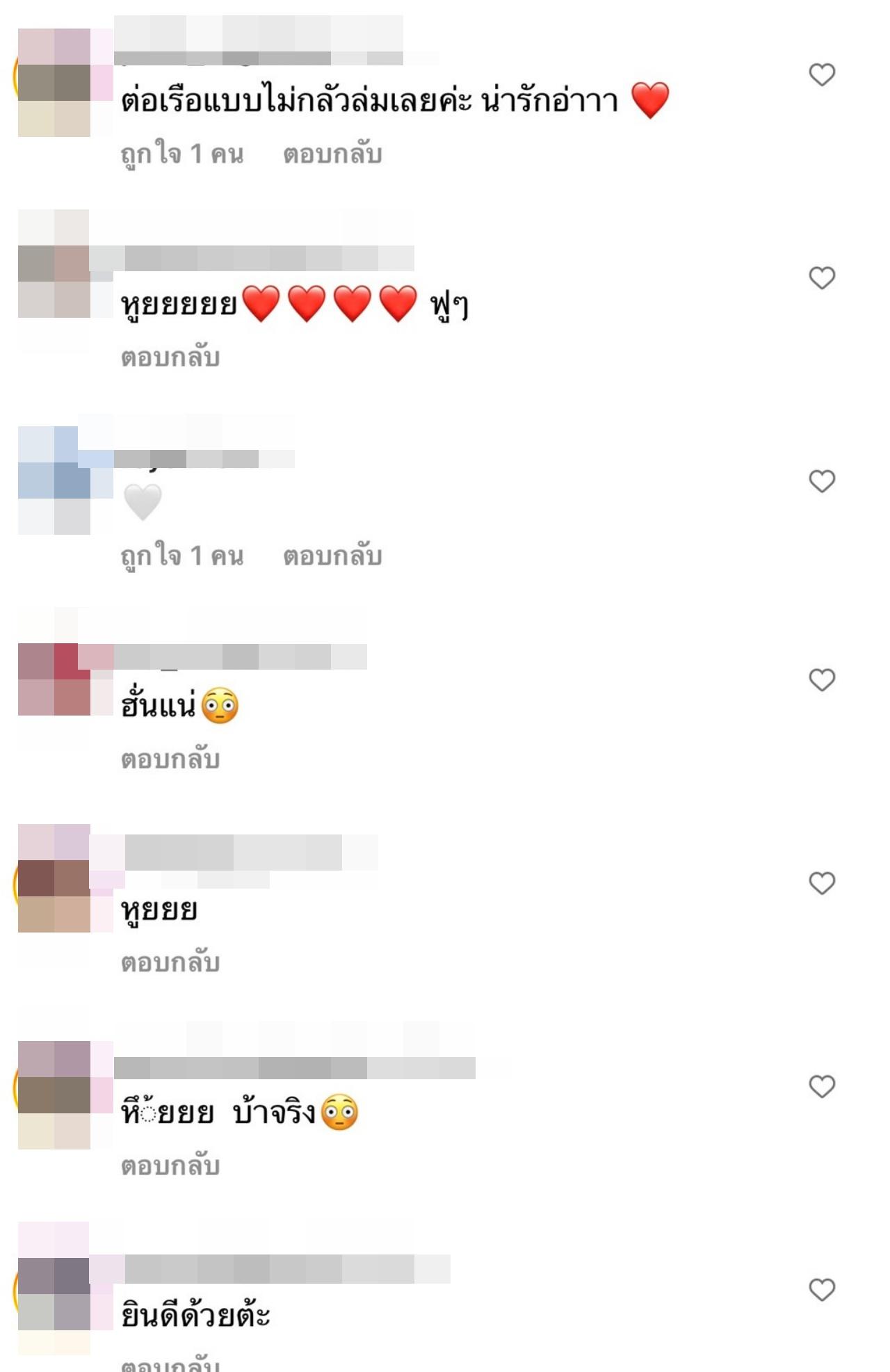The width and height of the screenshot is (890, 1372).
Task: Reply to the 'บ้าจริง' comment
Action: coord(170,1166)
